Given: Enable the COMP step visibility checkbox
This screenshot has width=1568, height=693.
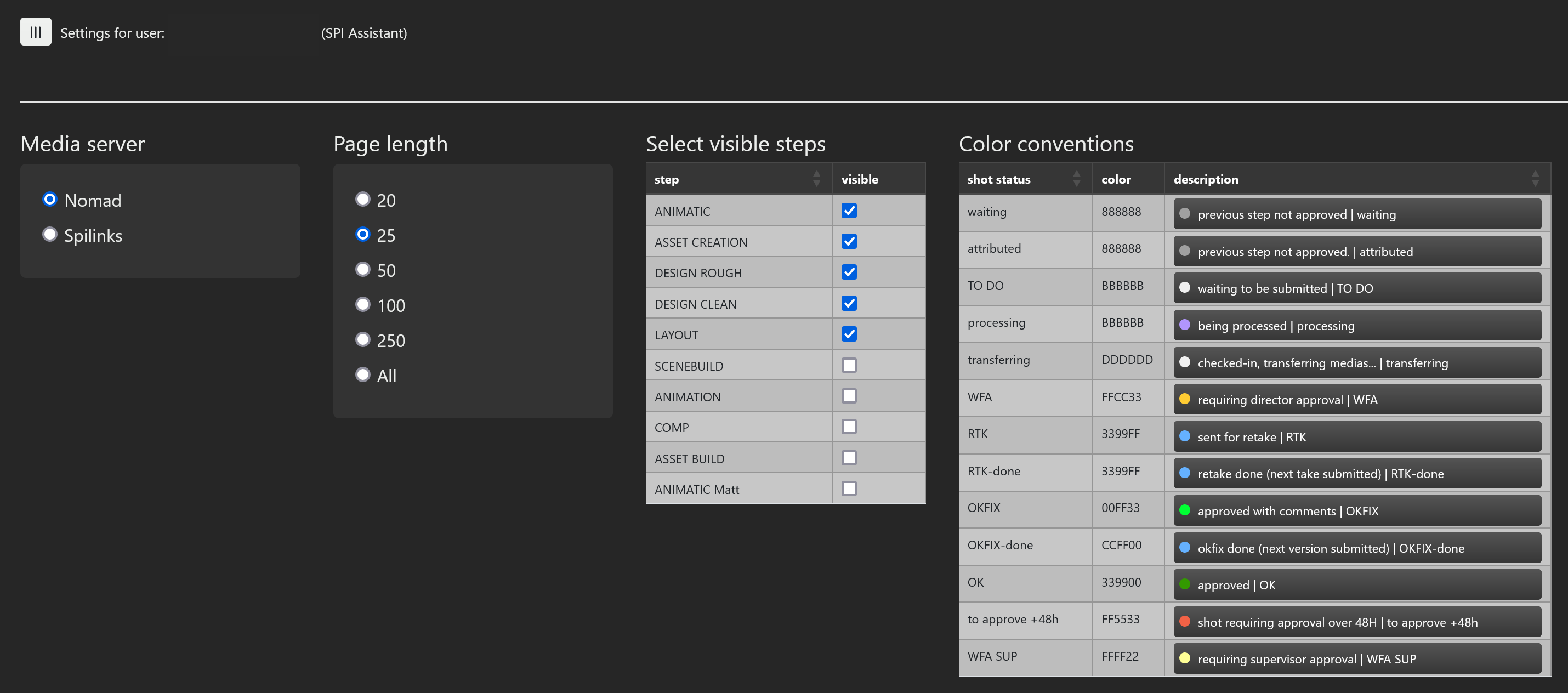Looking at the screenshot, I should click(849, 427).
